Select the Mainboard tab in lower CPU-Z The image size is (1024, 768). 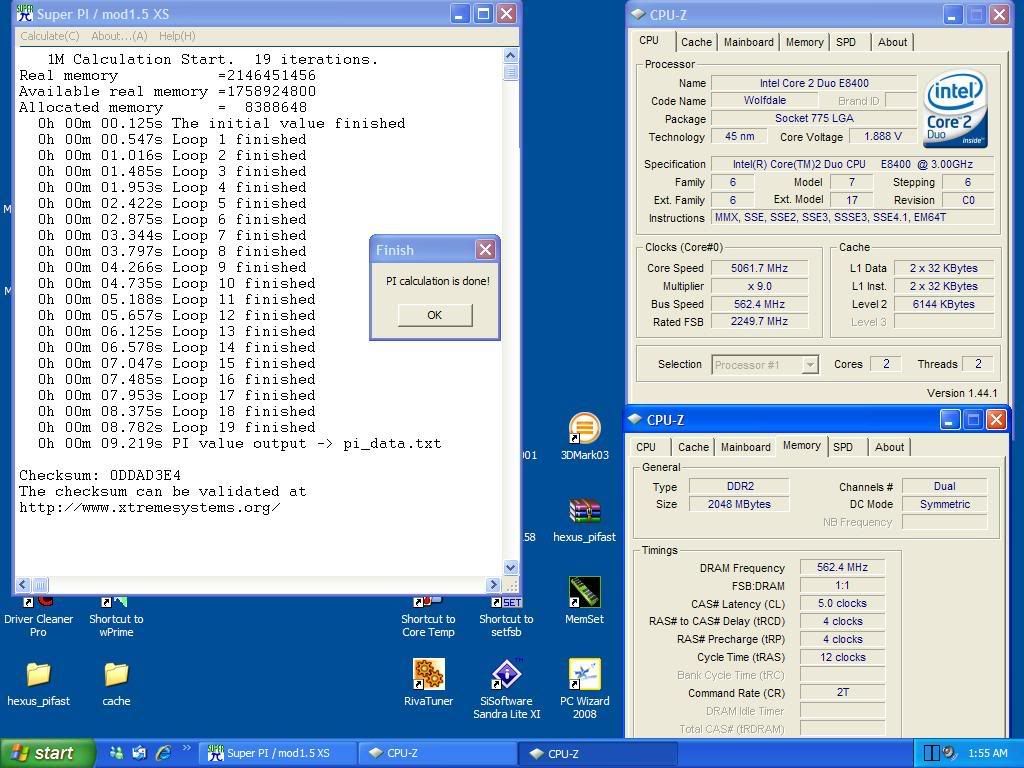click(745, 447)
